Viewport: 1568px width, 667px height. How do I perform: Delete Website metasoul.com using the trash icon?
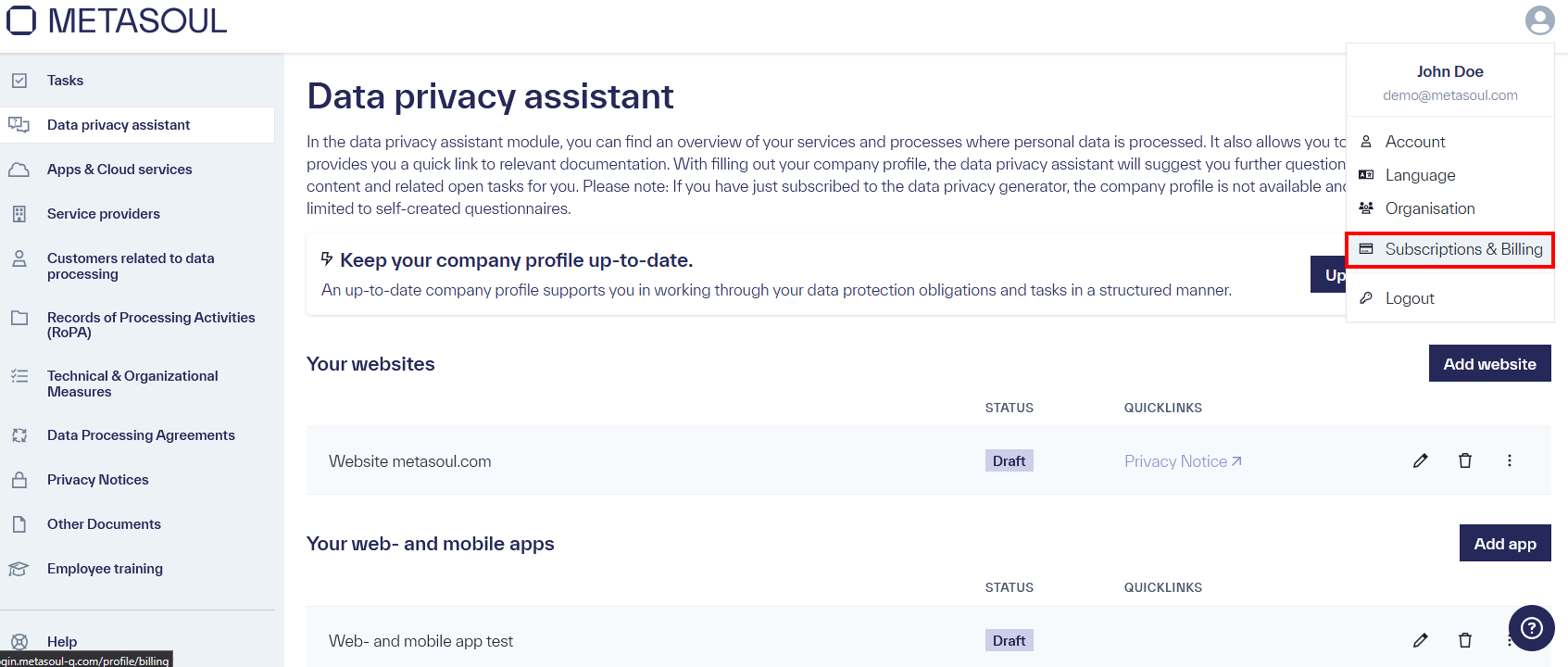1465,460
